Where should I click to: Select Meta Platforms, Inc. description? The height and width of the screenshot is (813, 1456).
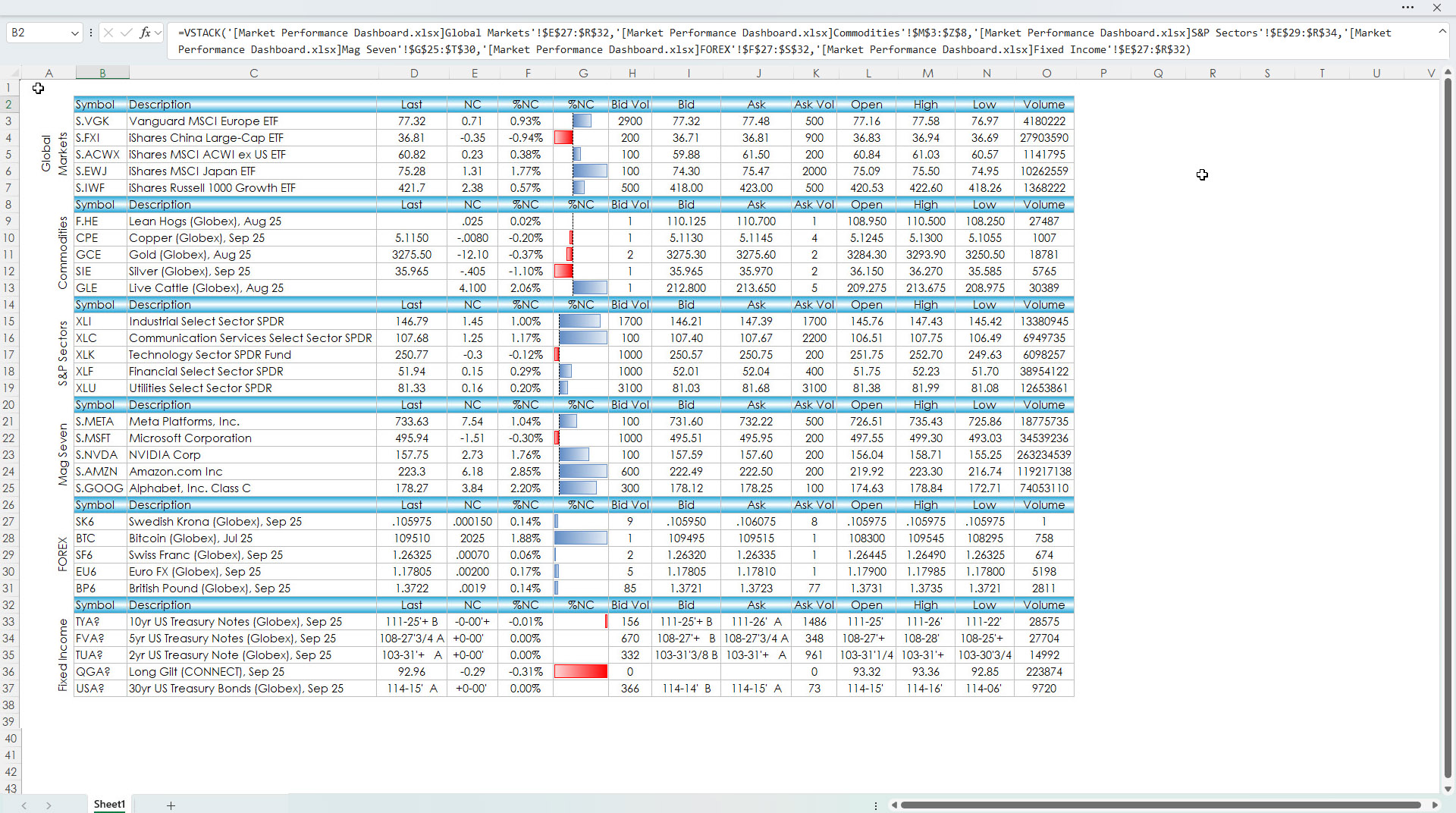pyautogui.click(x=252, y=422)
